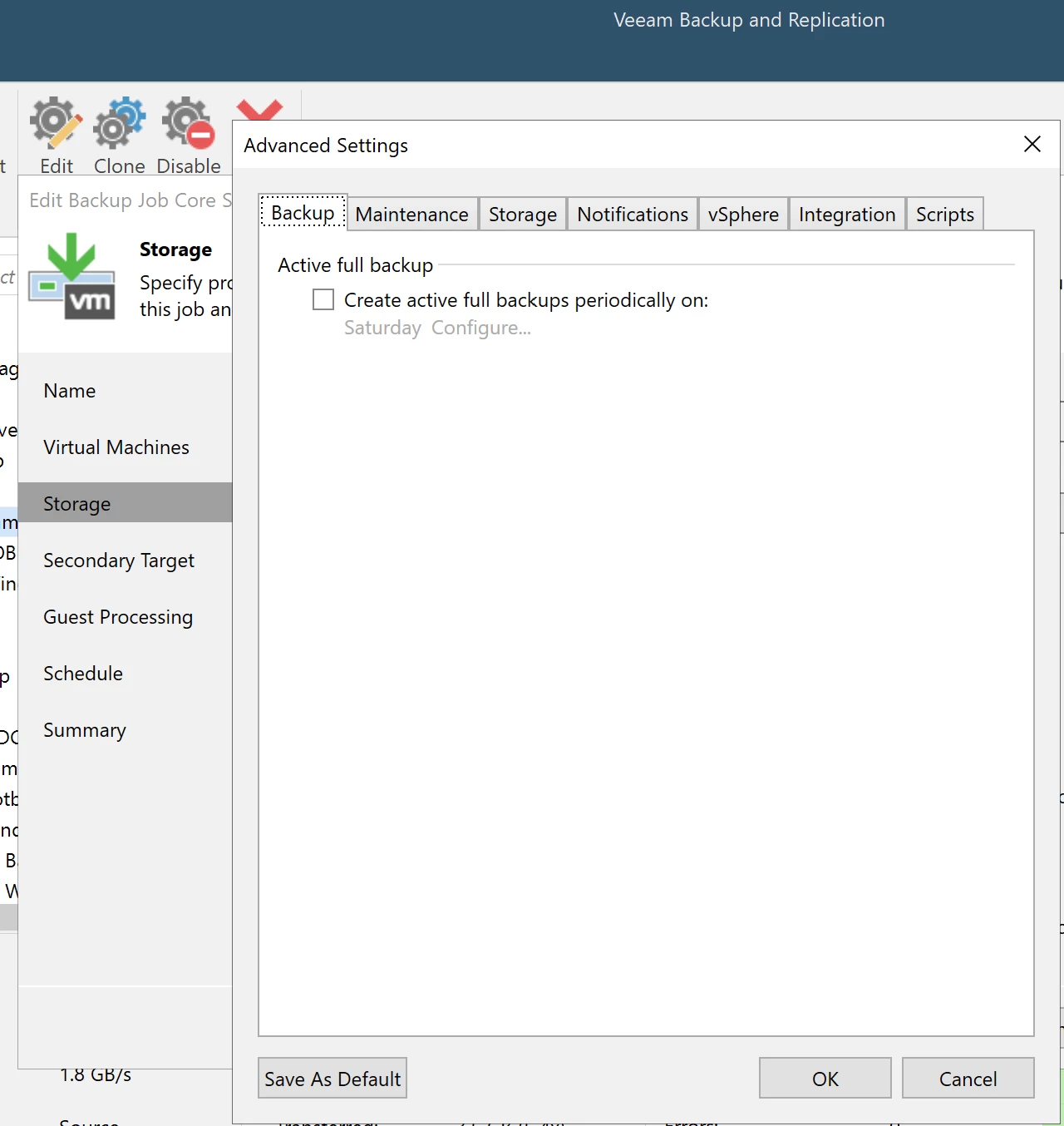Image resolution: width=1064 pixels, height=1126 pixels.
Task: Click the Edit job gear icon
Action: [x=56, y=123]
